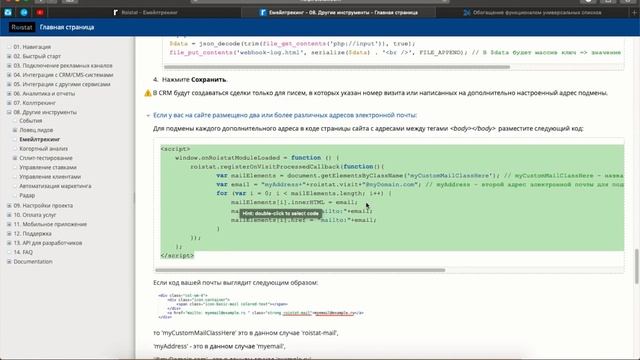The height and width of the screenshot is (360, 640).
Task: Open 'События' page in sidebar
Action: click(31, 121)
